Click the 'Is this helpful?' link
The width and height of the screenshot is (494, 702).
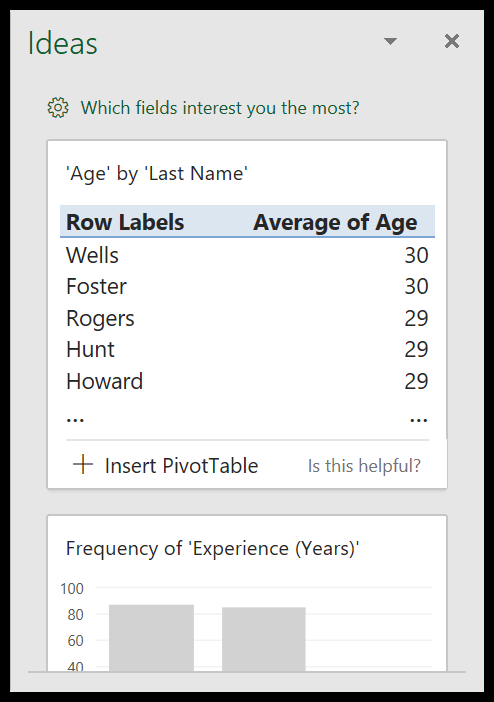(364, 466)
